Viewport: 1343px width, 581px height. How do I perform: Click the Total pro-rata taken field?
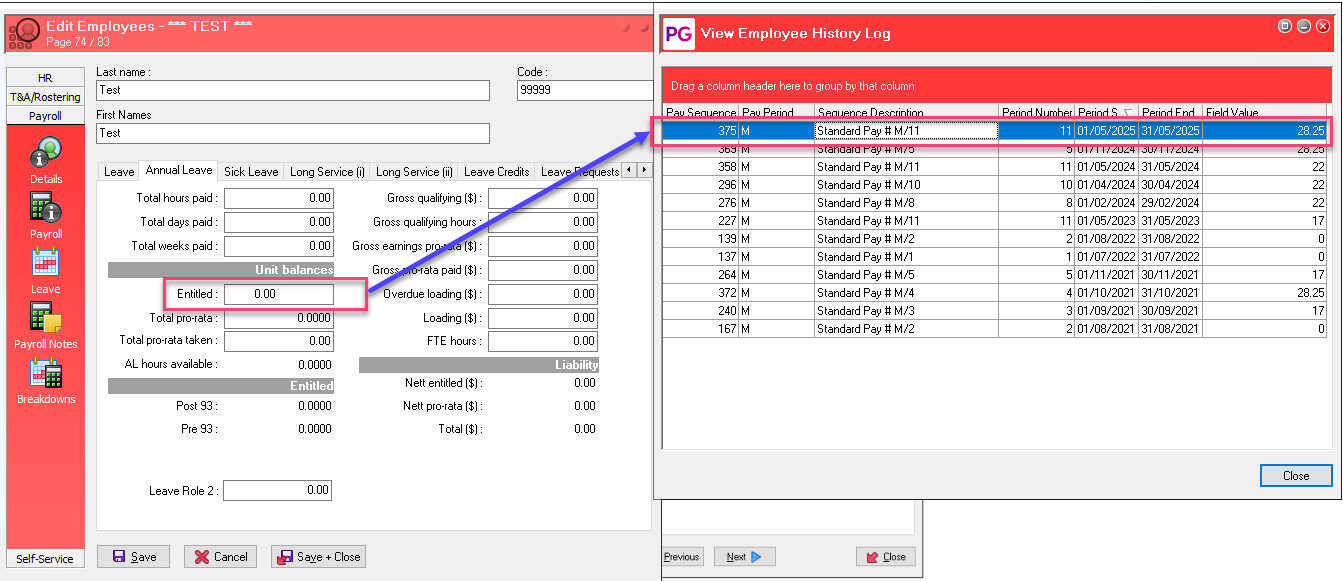point(279,341)
